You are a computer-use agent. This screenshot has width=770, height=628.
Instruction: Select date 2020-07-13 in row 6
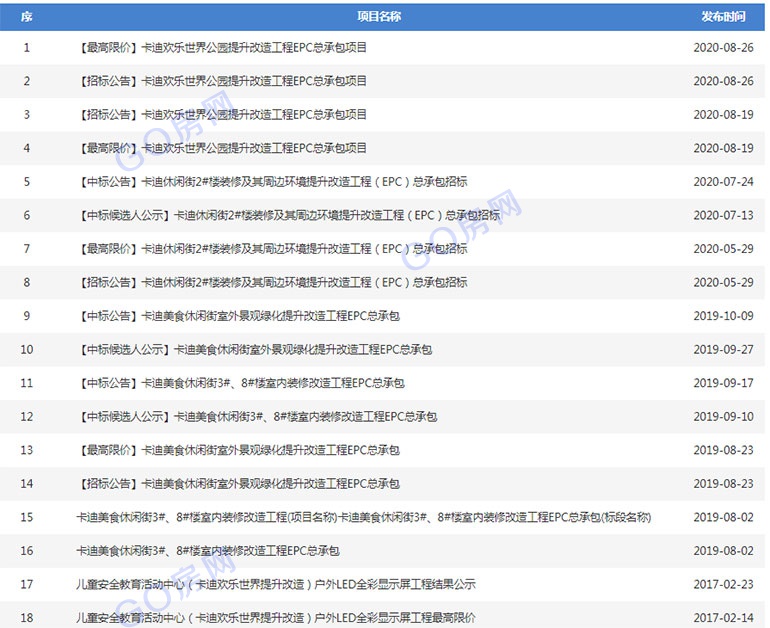(723, 215)
